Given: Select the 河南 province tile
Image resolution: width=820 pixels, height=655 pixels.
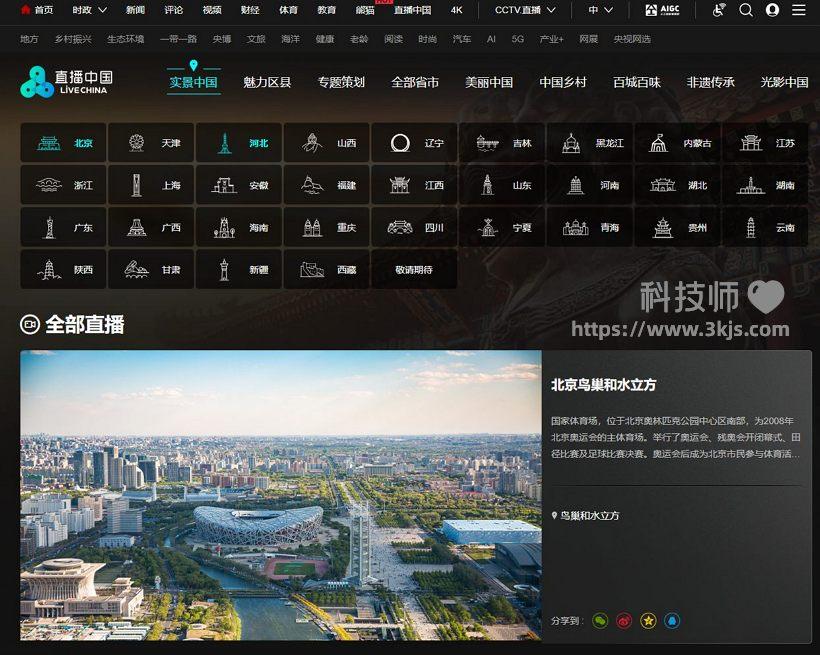Looking at the screenshot, I should 590,185.
